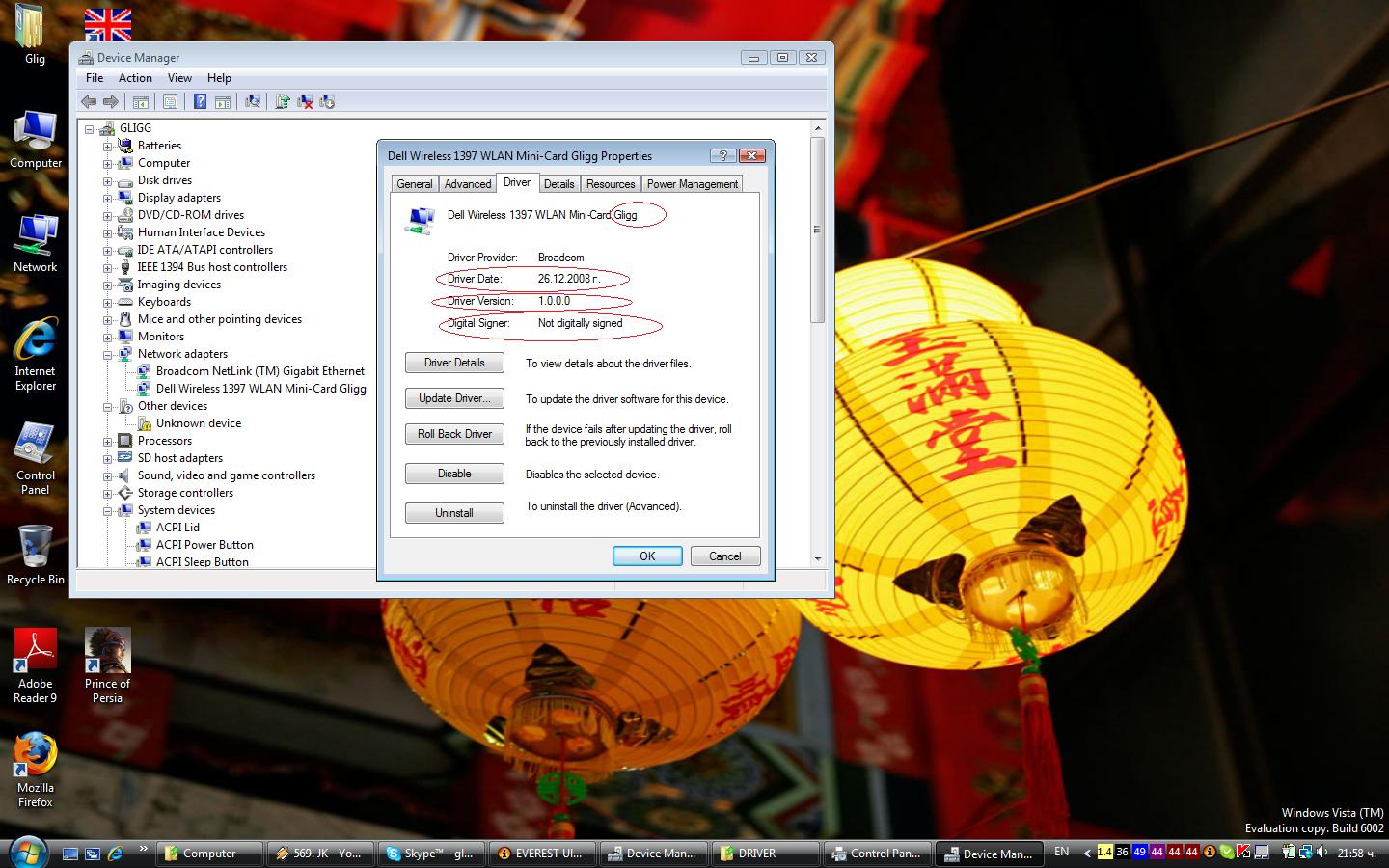This screenshot has height=868, width=1389.
Task: Click the Windows Start orb
Action: click(x=27, y=853)
